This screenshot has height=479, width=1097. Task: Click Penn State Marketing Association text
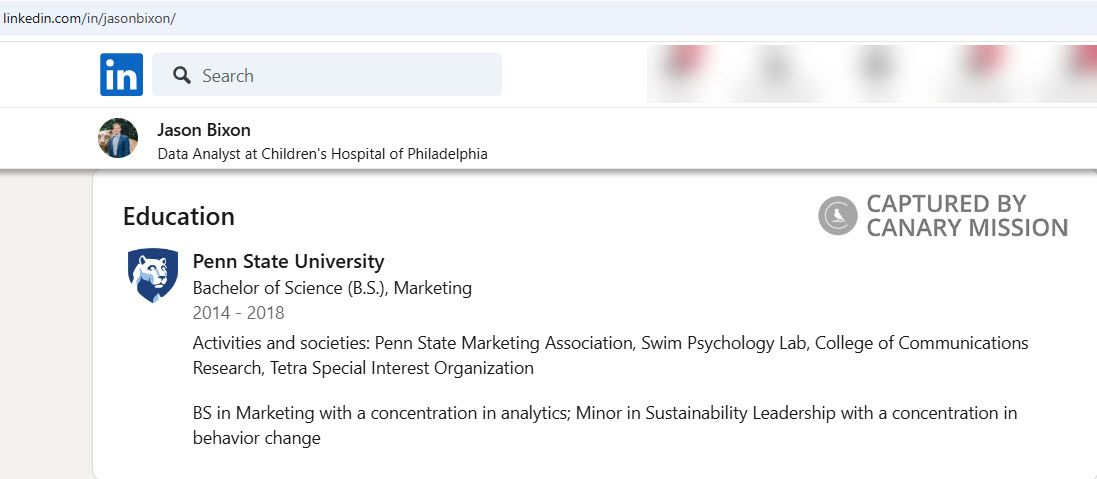[505, 343]
